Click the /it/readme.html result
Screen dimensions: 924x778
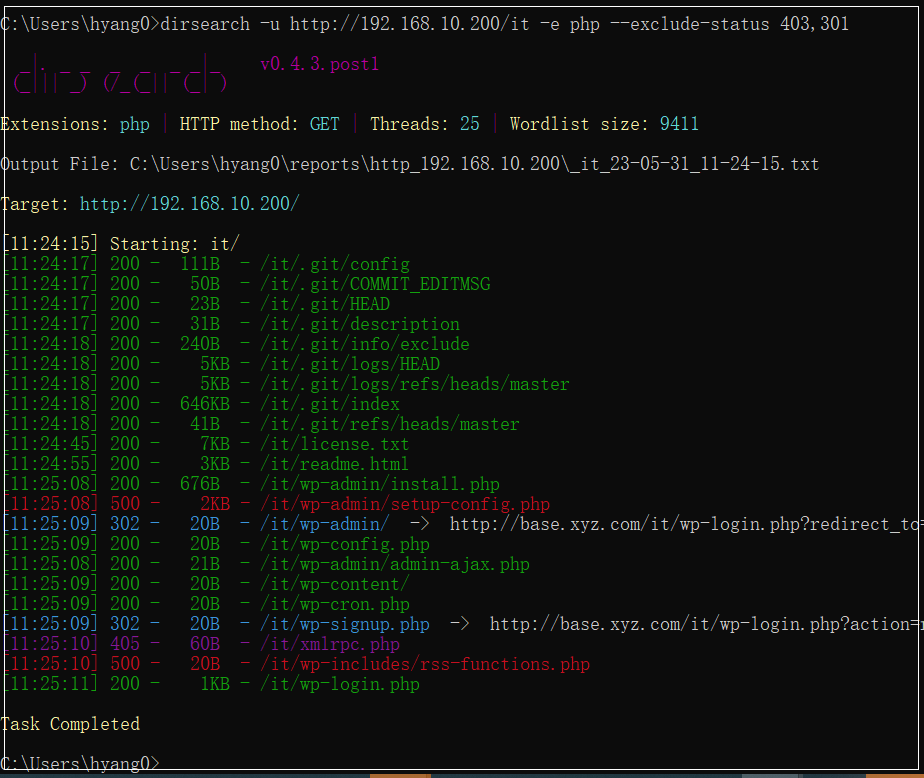[x=335, y=464]
